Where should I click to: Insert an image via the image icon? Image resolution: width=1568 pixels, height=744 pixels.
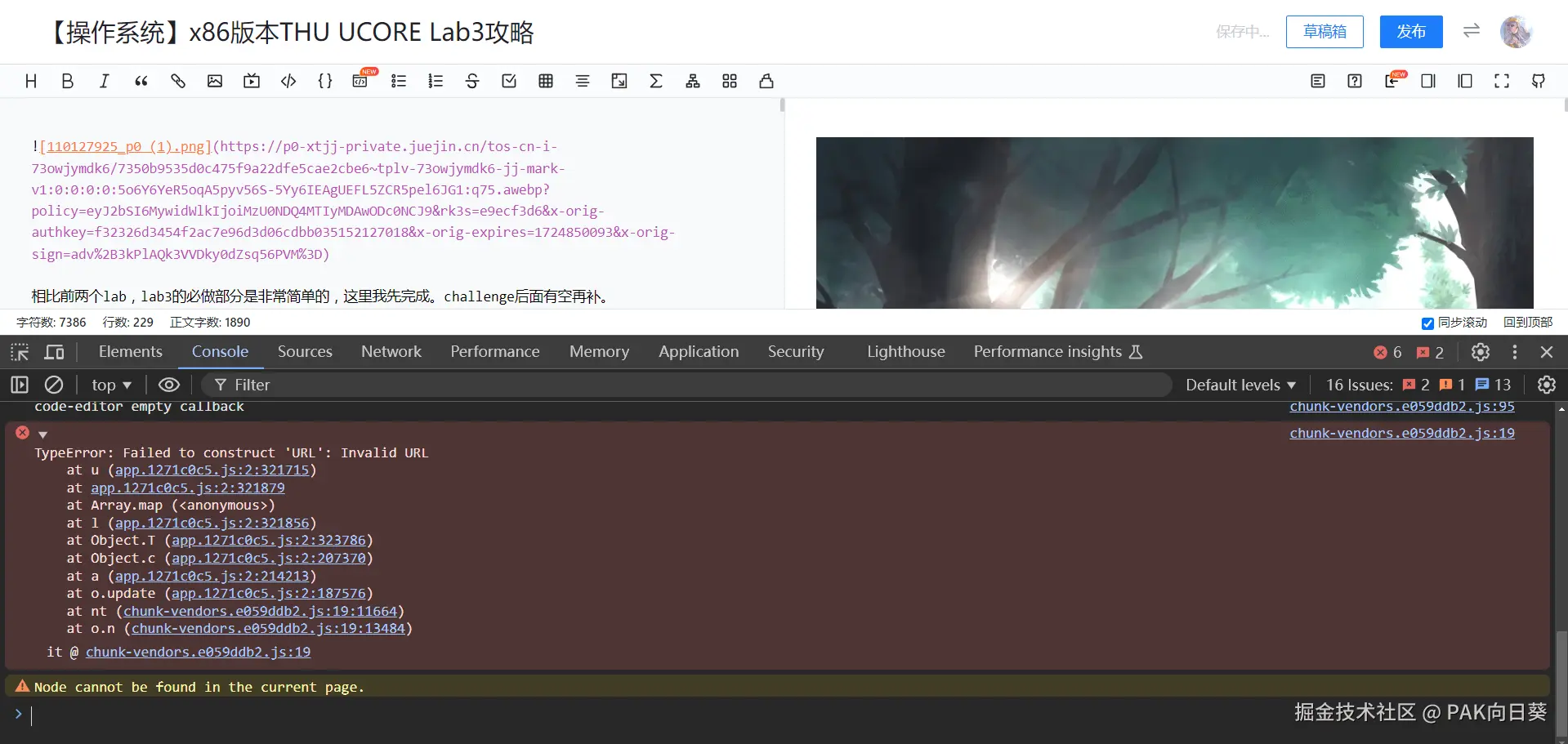(215, 81)
